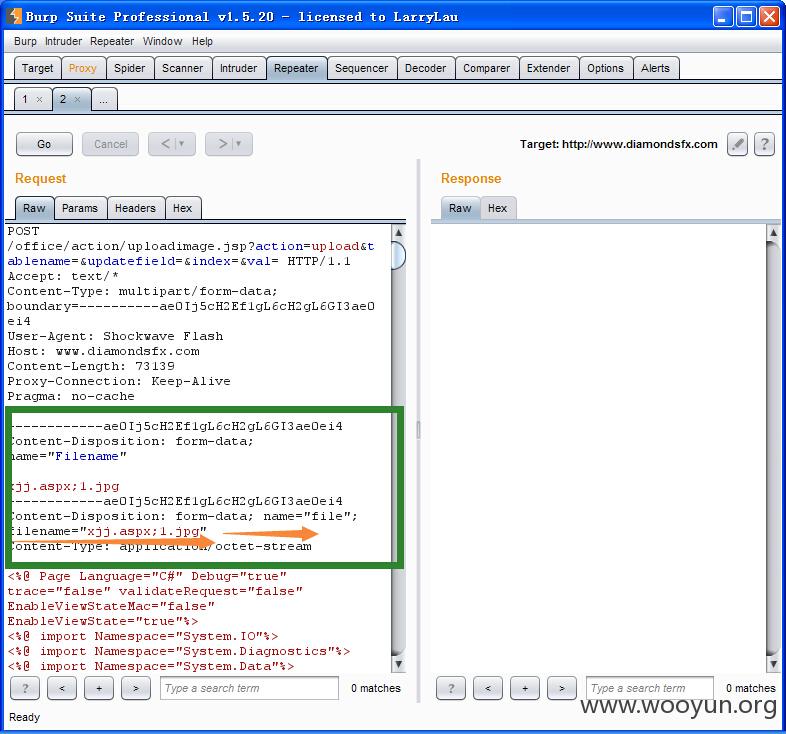This screenshot has height=734, width=786.
Task: Click the User-Agent: Shockwave Flash line
Action: (115, 336)
